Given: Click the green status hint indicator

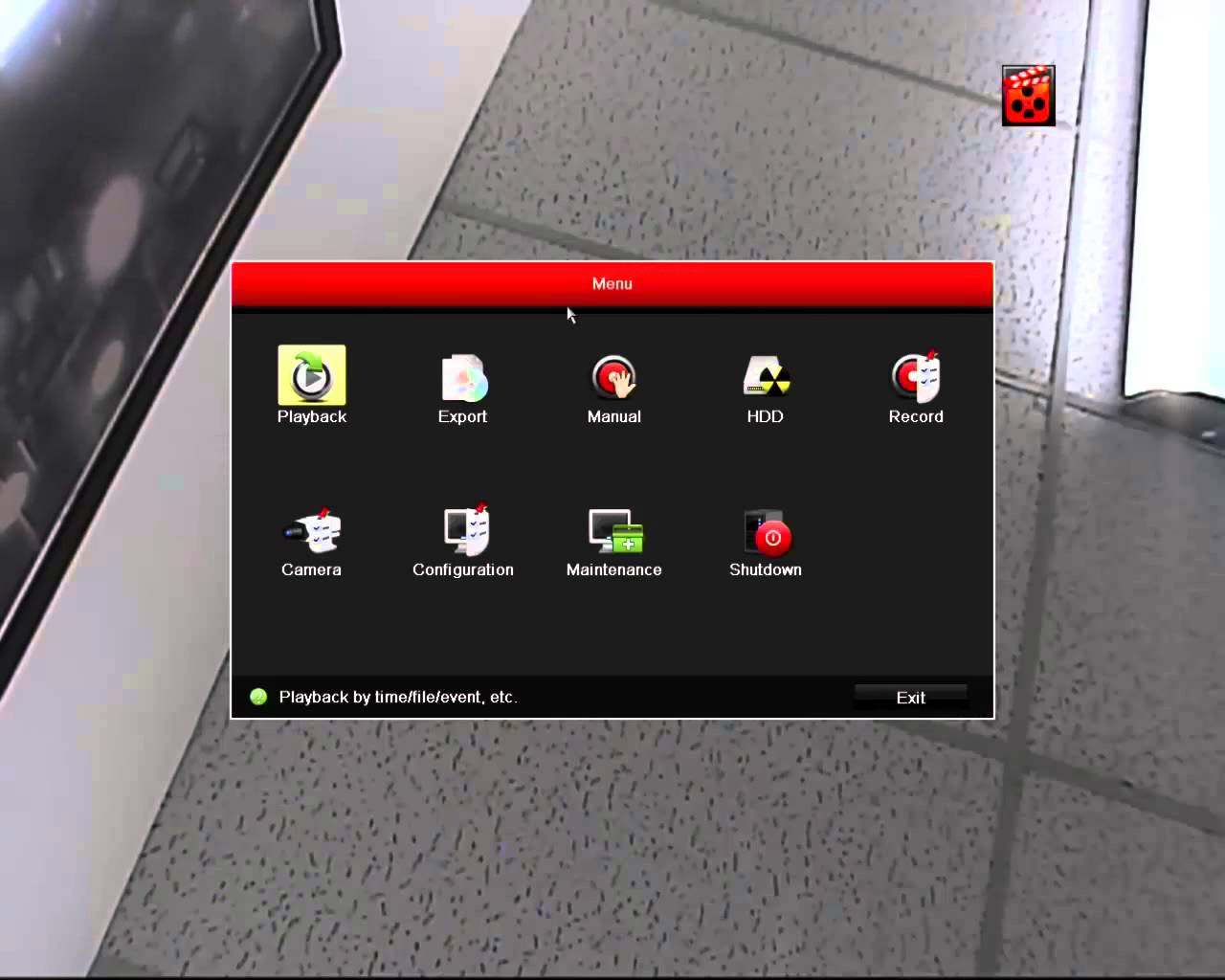Looking at the screenshot, I should 258,697.
